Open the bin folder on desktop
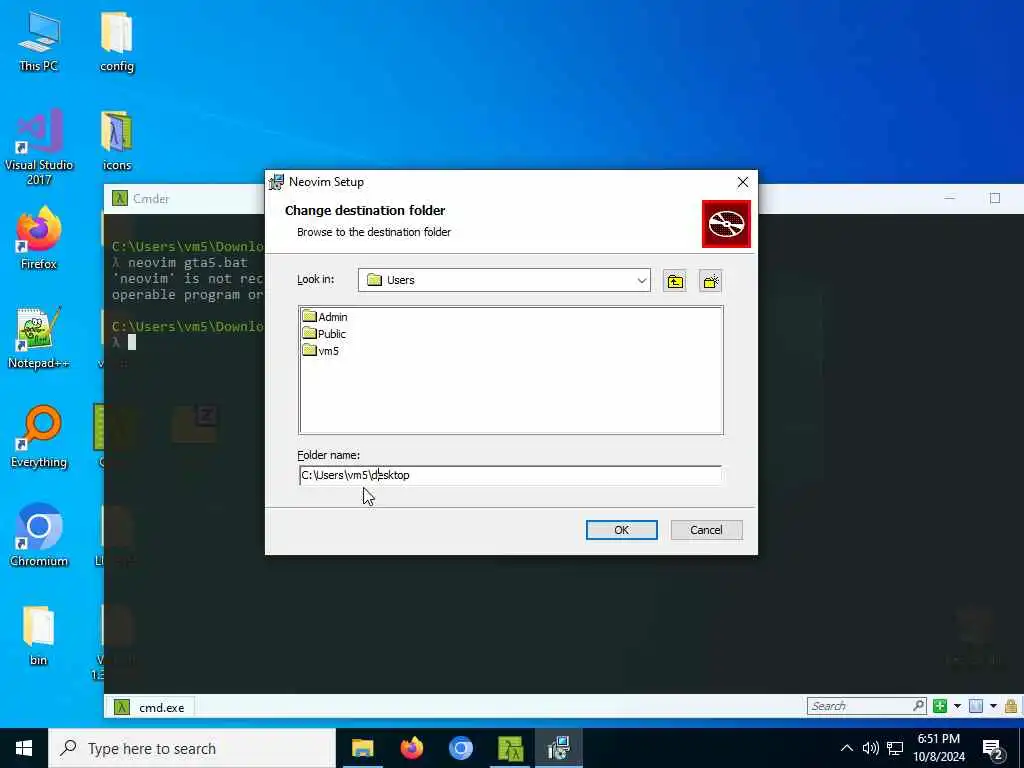The width and height of the screenshot is (1024, 768). coord(39,635)
